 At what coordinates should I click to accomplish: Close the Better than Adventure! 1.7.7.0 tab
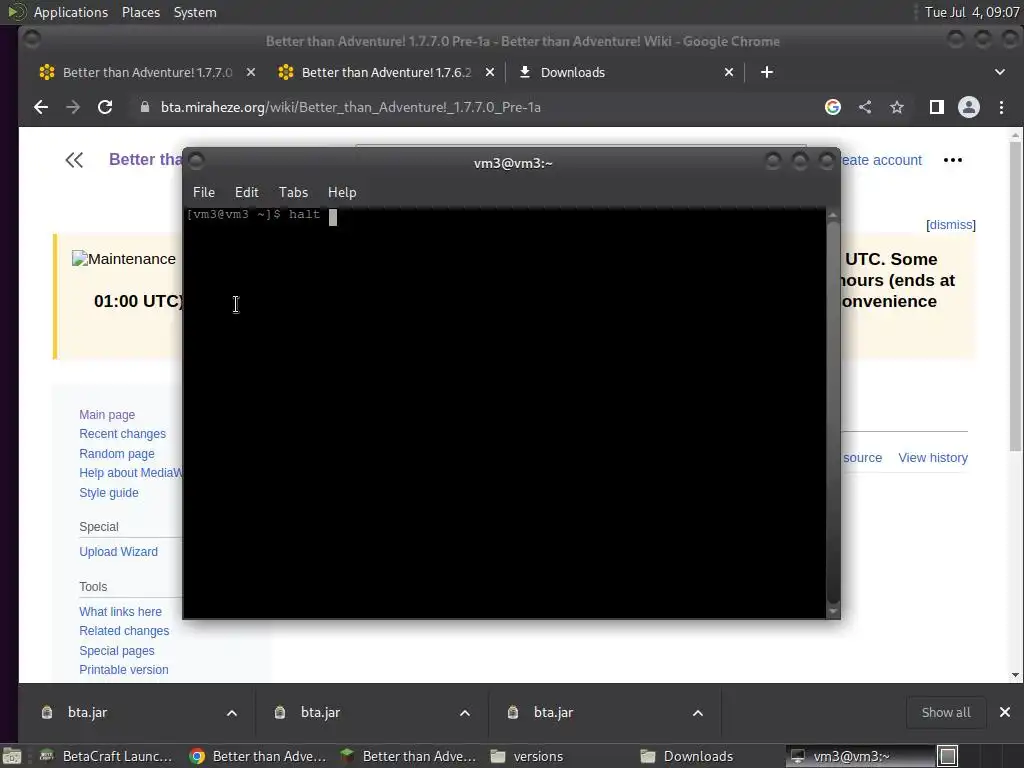(251, 72)
